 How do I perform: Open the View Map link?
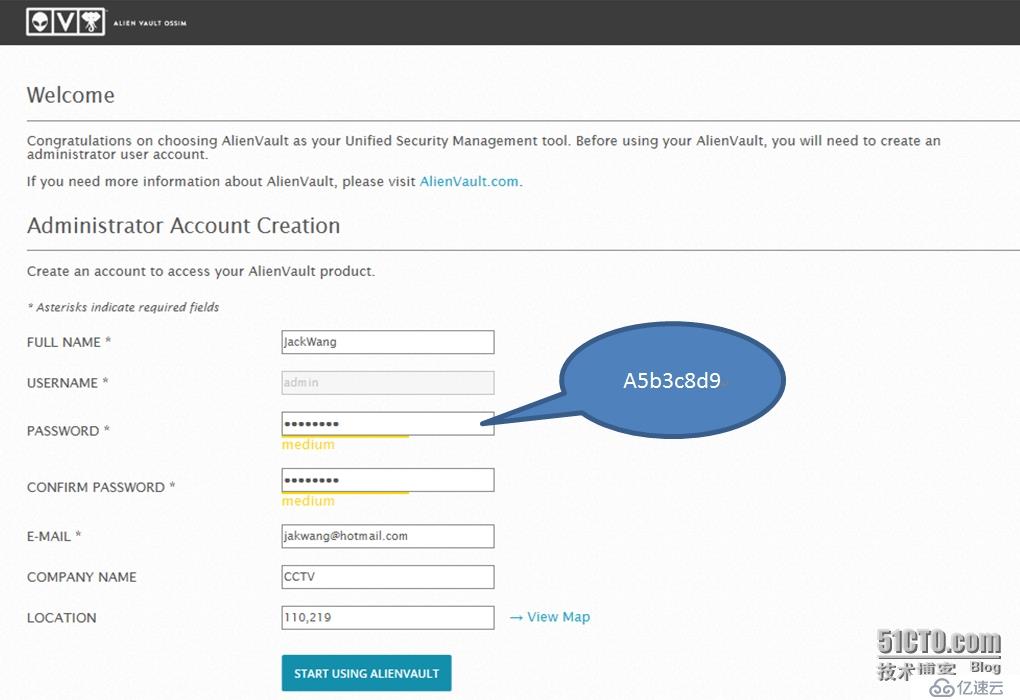point(558,617)
